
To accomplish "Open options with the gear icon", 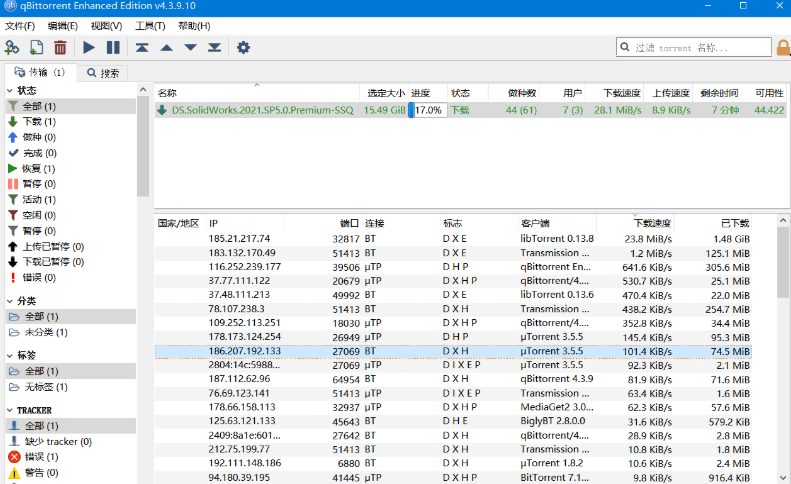I will [243, 47].
